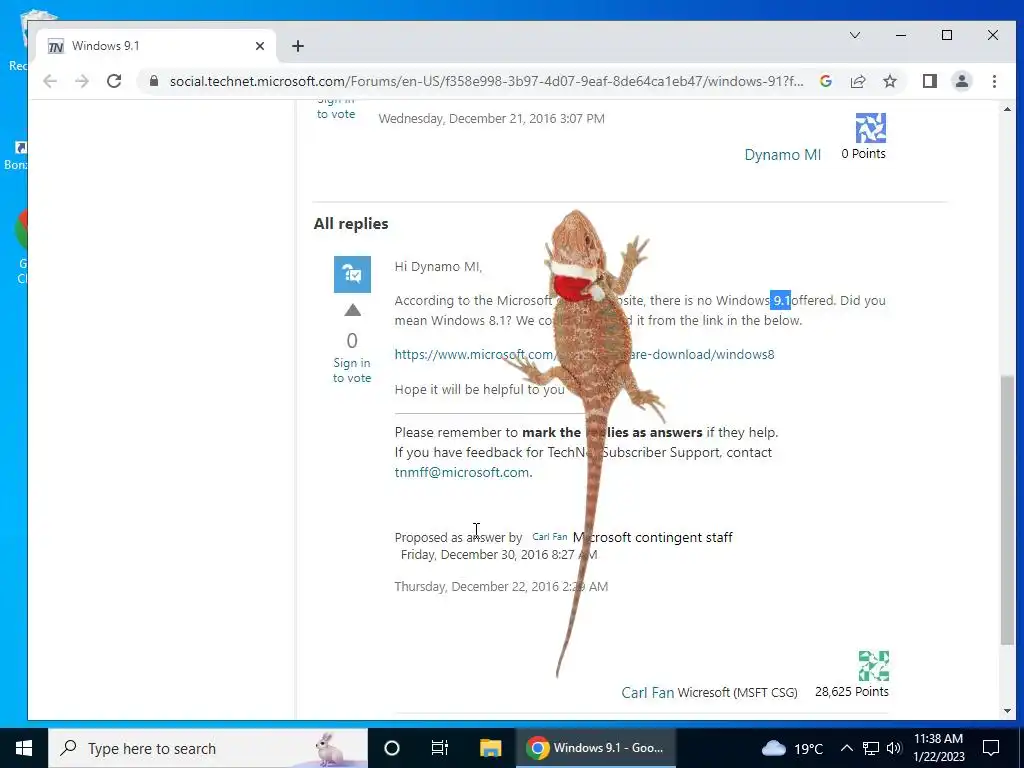Bookmark this page with the star icon
Screen dimensions: 1024x768
coord(889,81)
